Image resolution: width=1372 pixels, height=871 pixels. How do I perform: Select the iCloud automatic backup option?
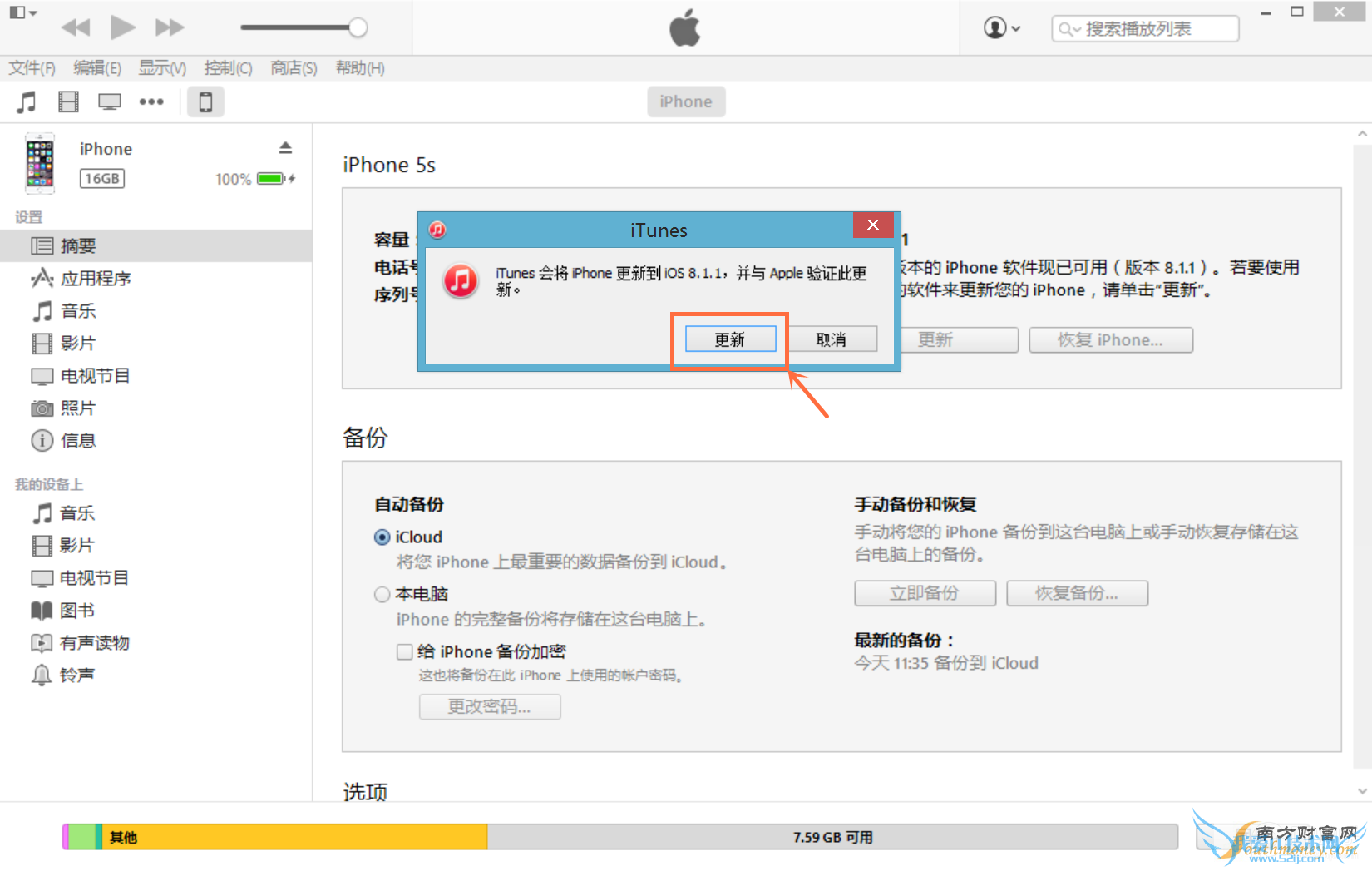pyautogui.click(x=382, y=537)
